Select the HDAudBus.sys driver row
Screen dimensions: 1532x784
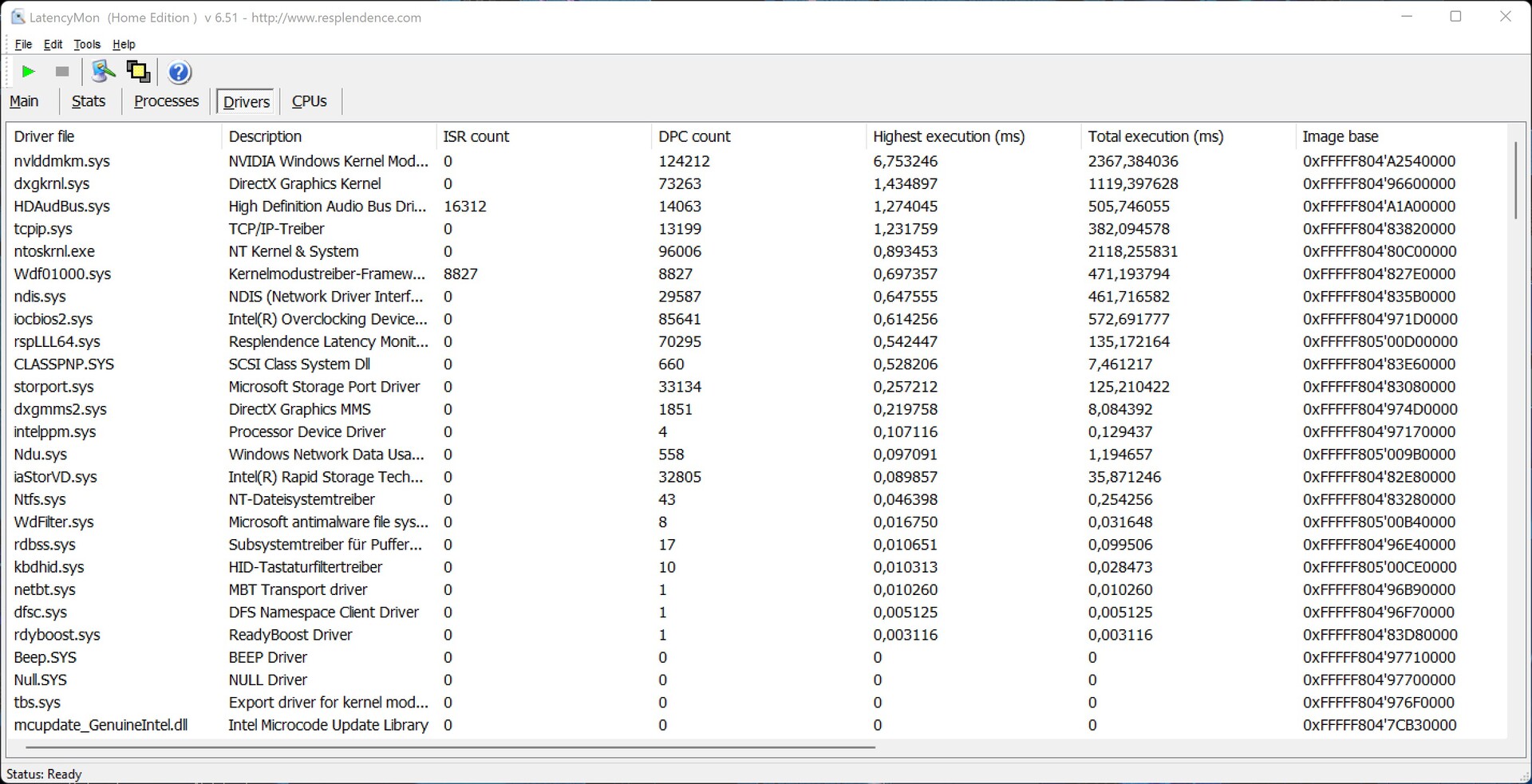tap(757, 207)
